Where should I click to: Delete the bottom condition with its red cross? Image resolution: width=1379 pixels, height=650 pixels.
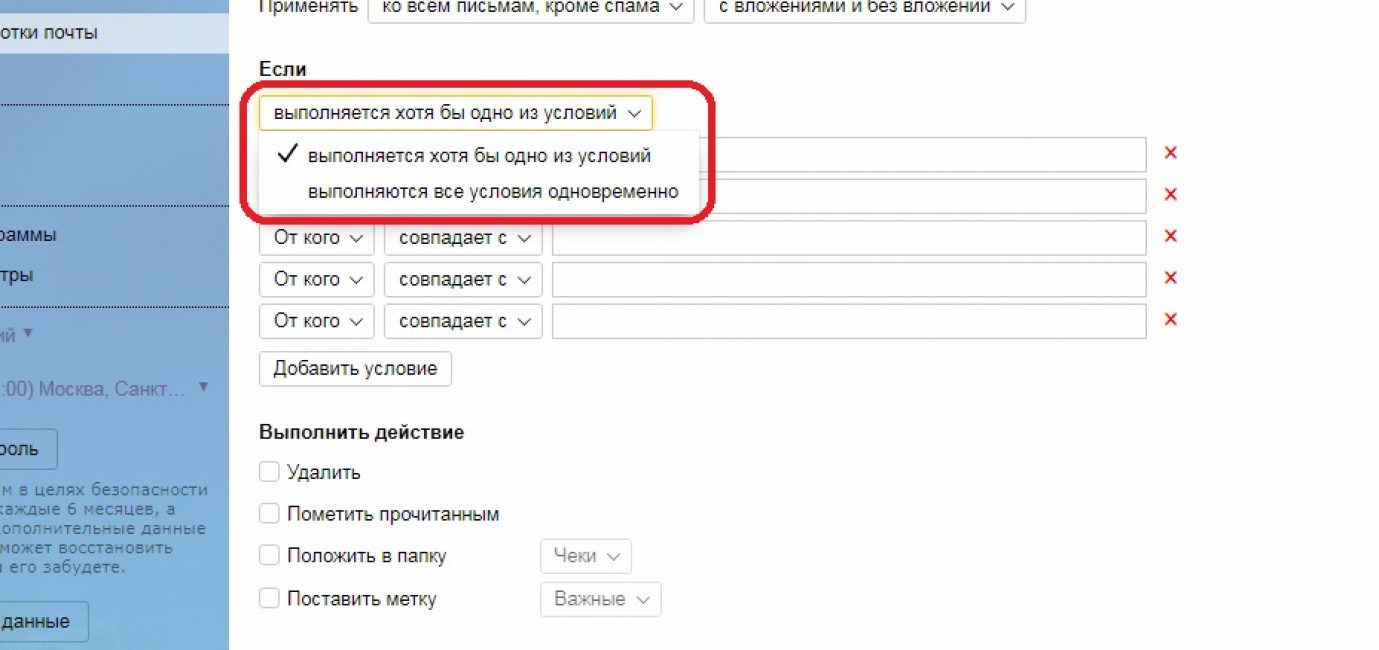pyautogui.click(x=1170, y=320)
